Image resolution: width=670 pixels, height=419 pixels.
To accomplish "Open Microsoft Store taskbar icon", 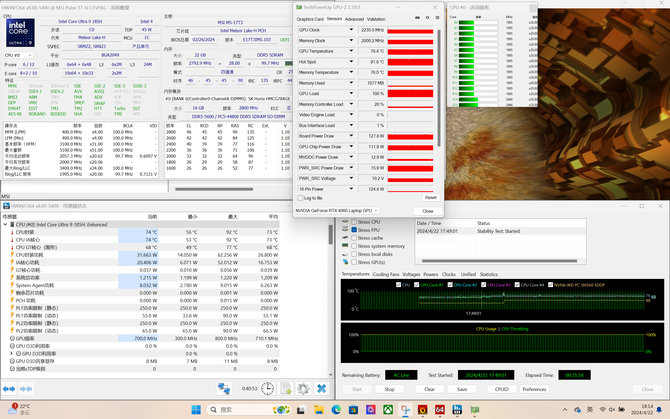I will pos(353,410).
